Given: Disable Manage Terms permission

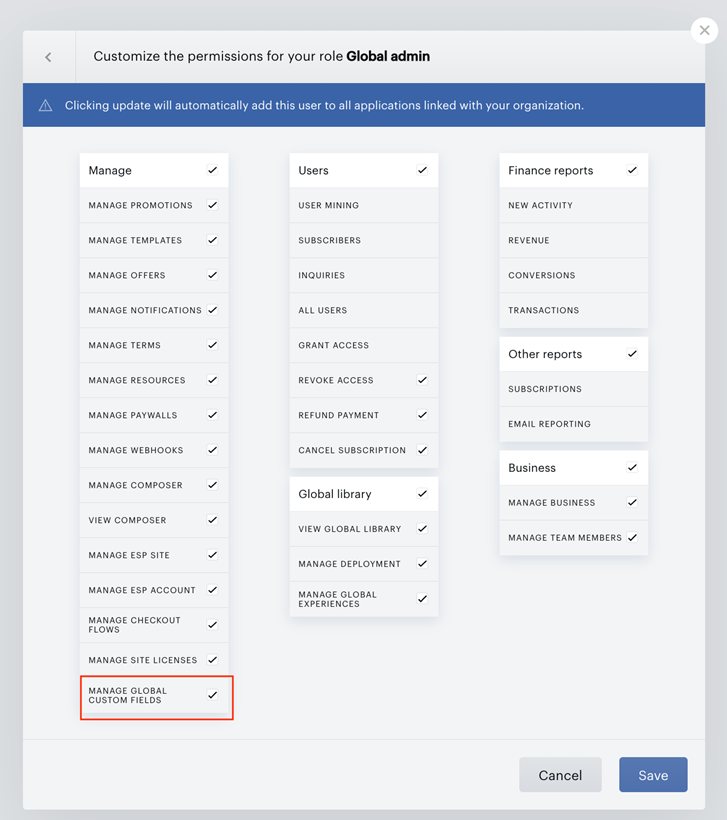Looking at the screenshot, I should tap(212, 345).
